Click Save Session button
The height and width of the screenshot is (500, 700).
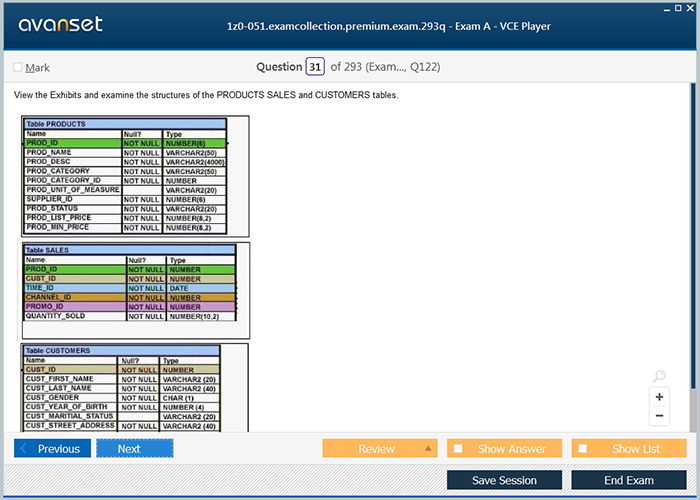coord(504,480)
